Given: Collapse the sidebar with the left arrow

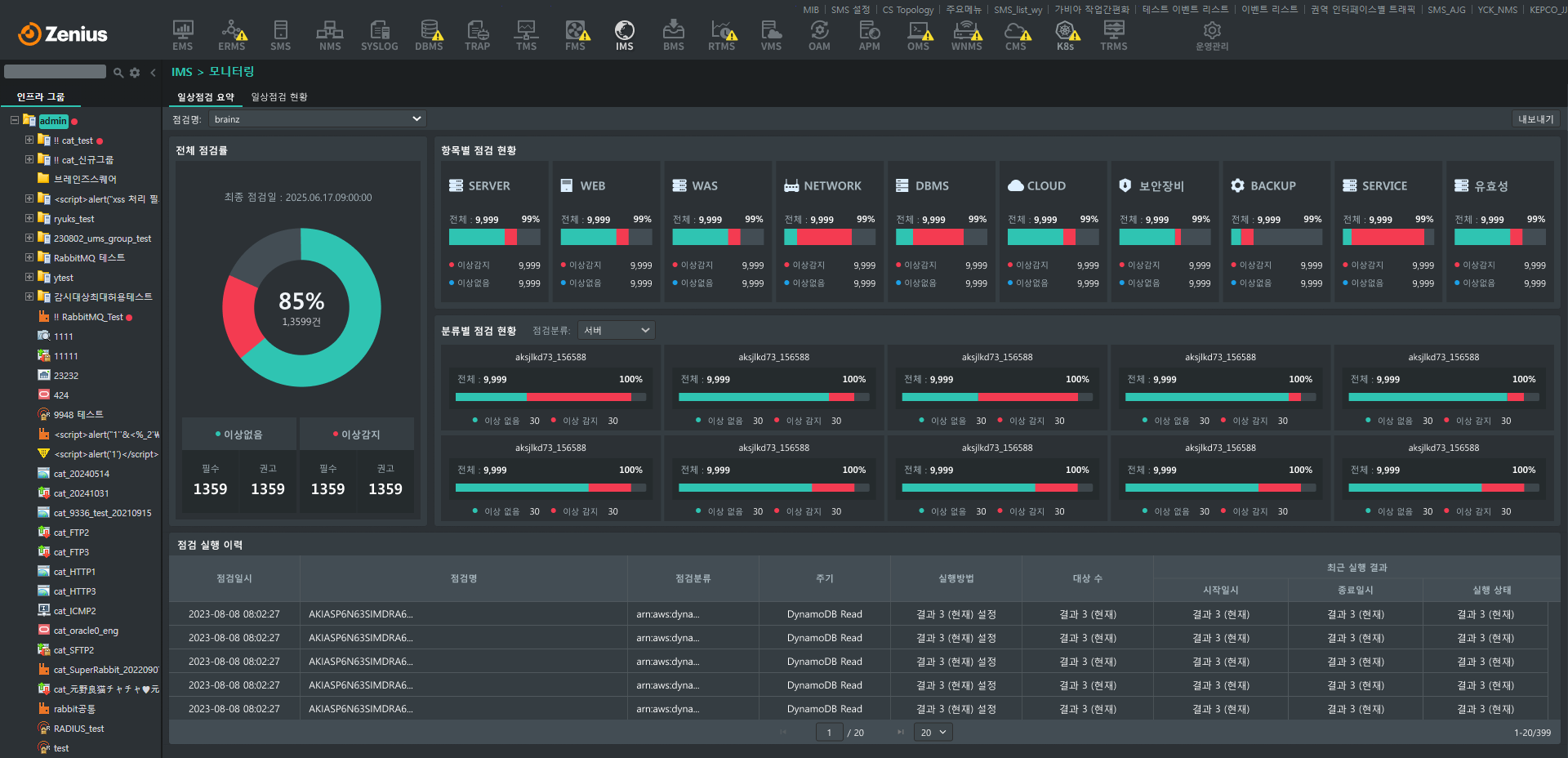Looking at the screenshot, I should pos(153,73).
